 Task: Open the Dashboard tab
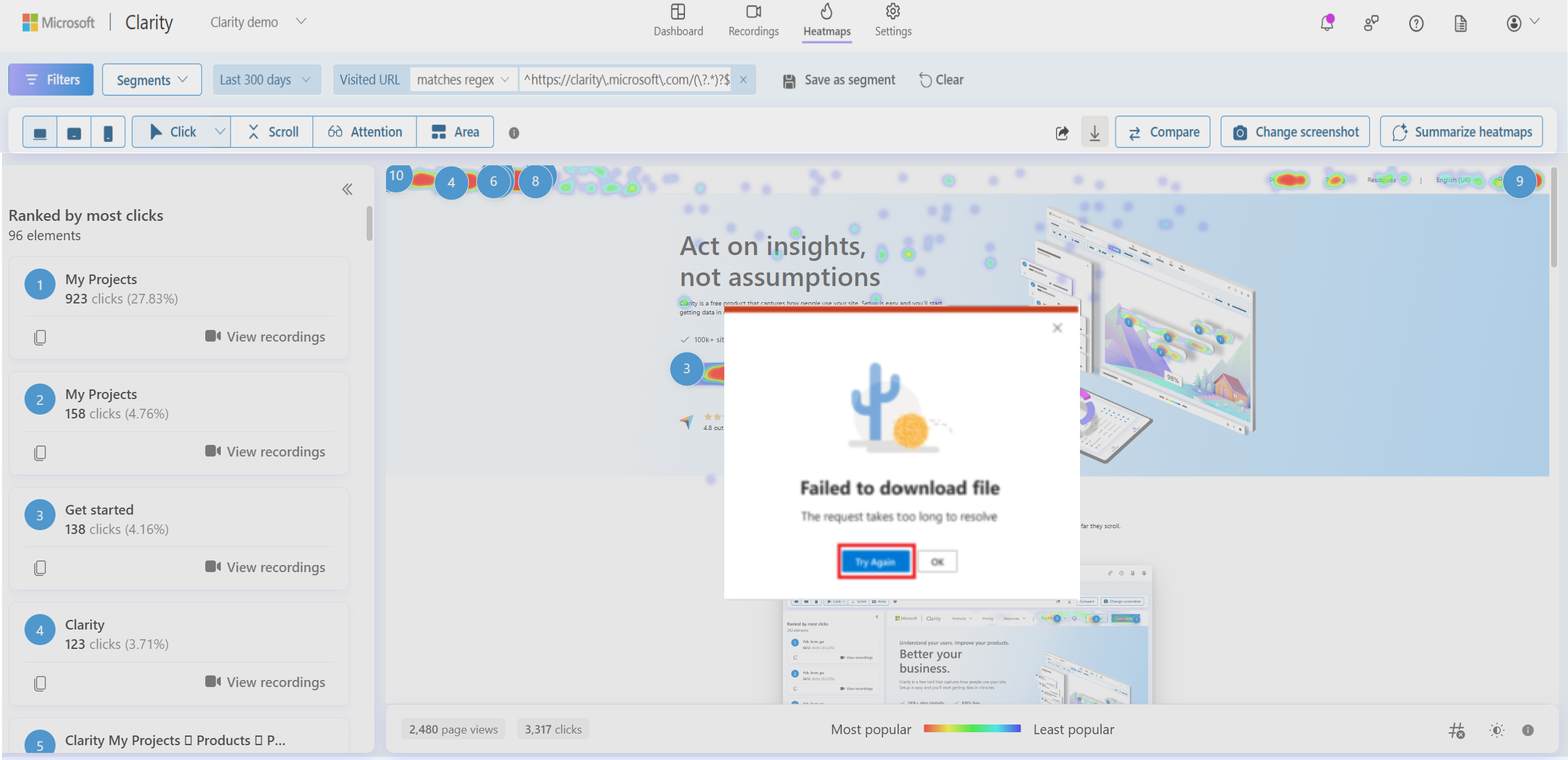click(678, 21)
